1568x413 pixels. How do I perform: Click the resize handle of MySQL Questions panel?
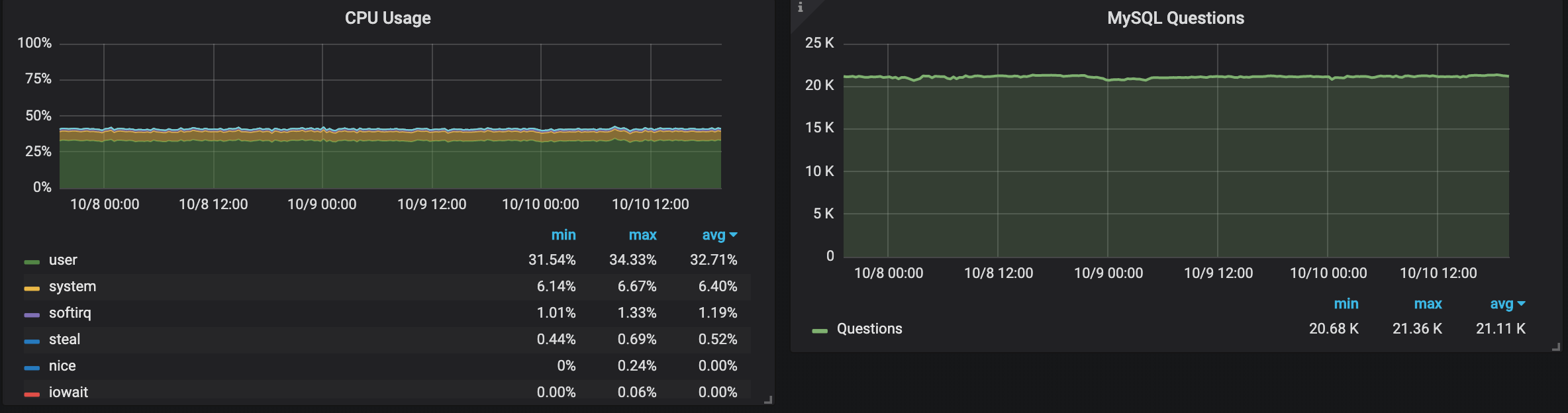tap(1556, 347)
